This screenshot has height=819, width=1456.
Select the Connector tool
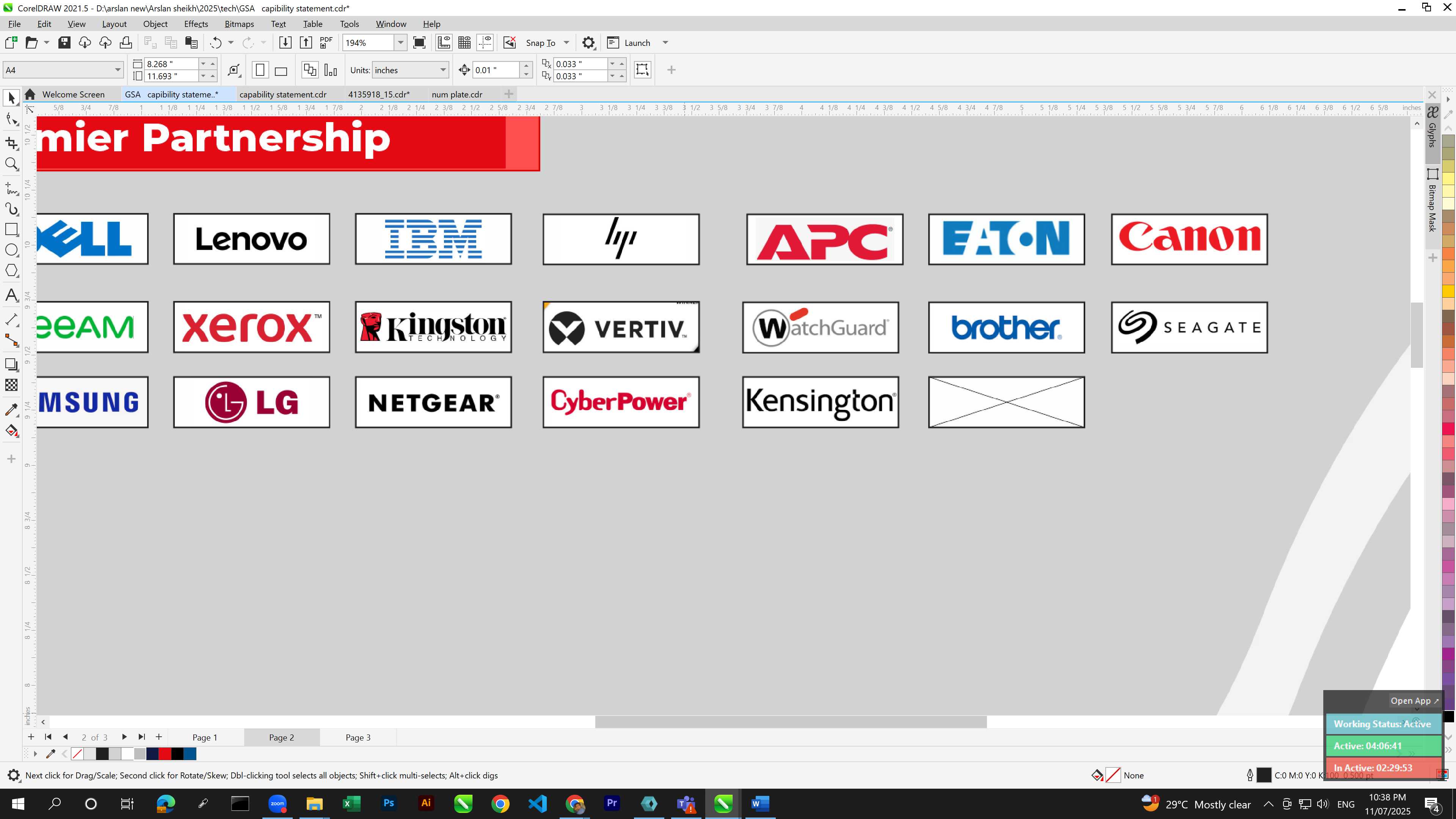11,340
